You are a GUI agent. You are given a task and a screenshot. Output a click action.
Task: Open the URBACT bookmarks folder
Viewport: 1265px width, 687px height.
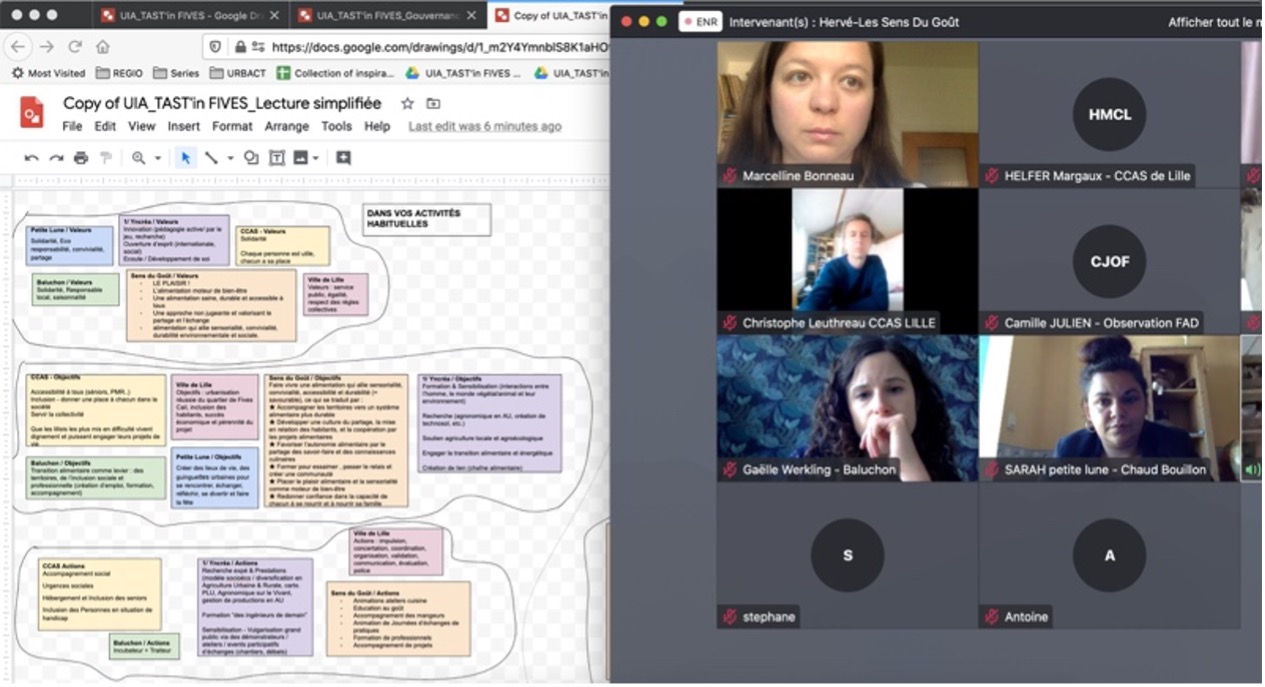pos(240,73)
